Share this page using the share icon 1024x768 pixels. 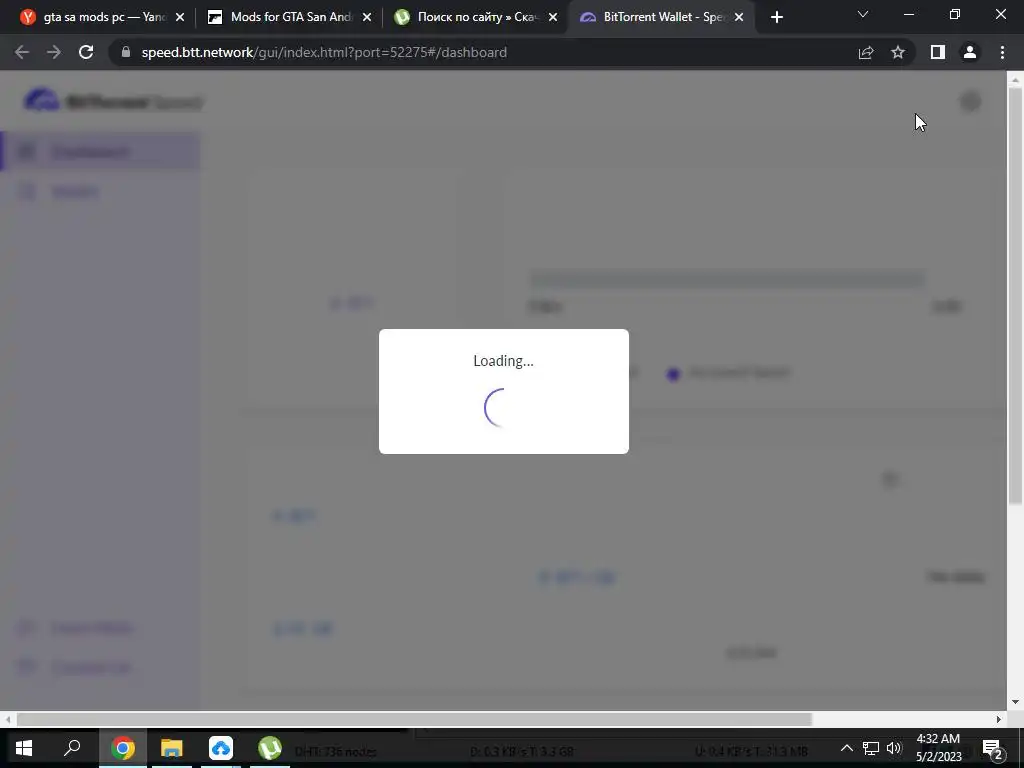click(866, 52)
